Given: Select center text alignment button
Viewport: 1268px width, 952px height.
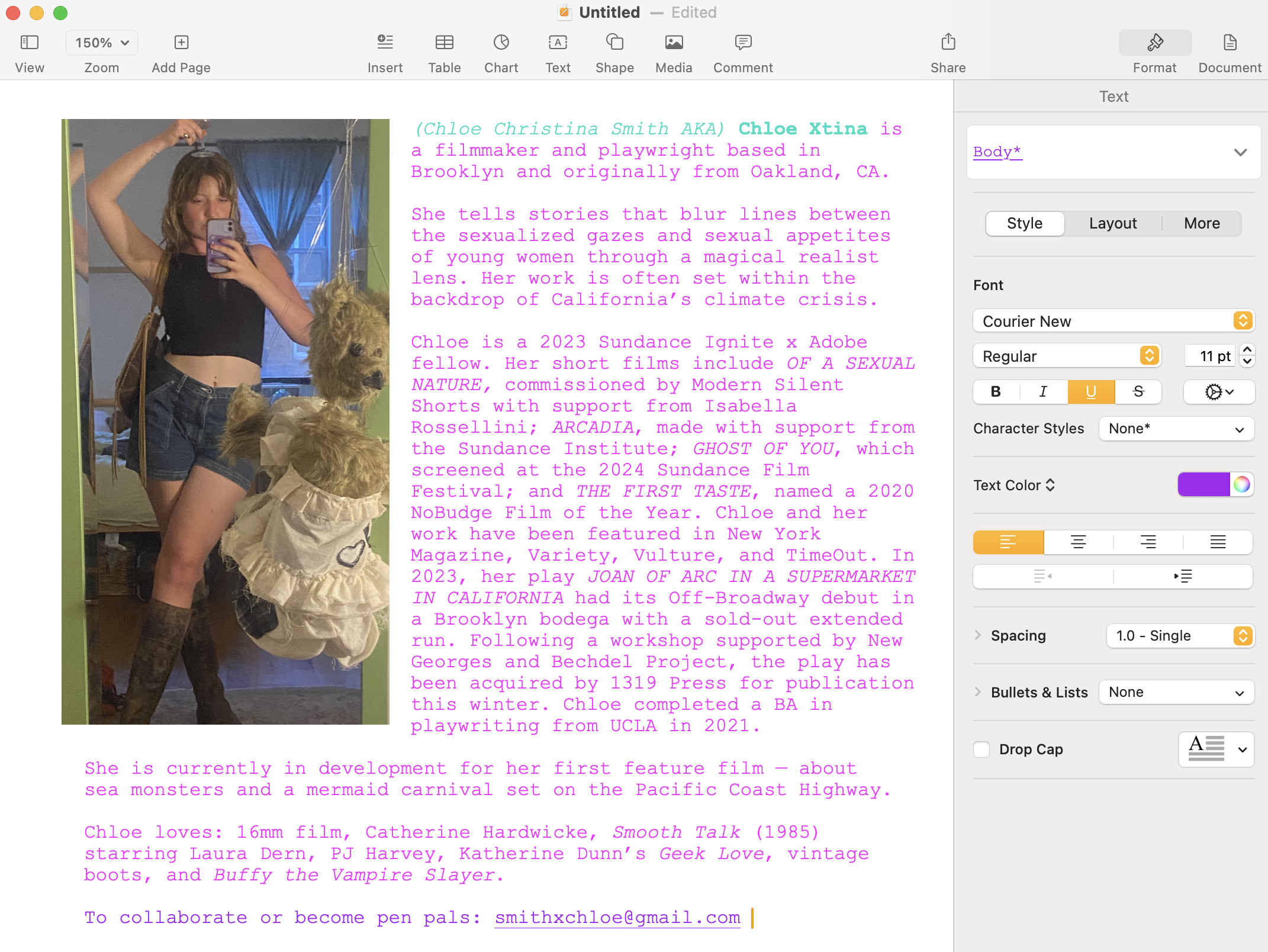Looking at the screenshot, I should pos(1078,542).
